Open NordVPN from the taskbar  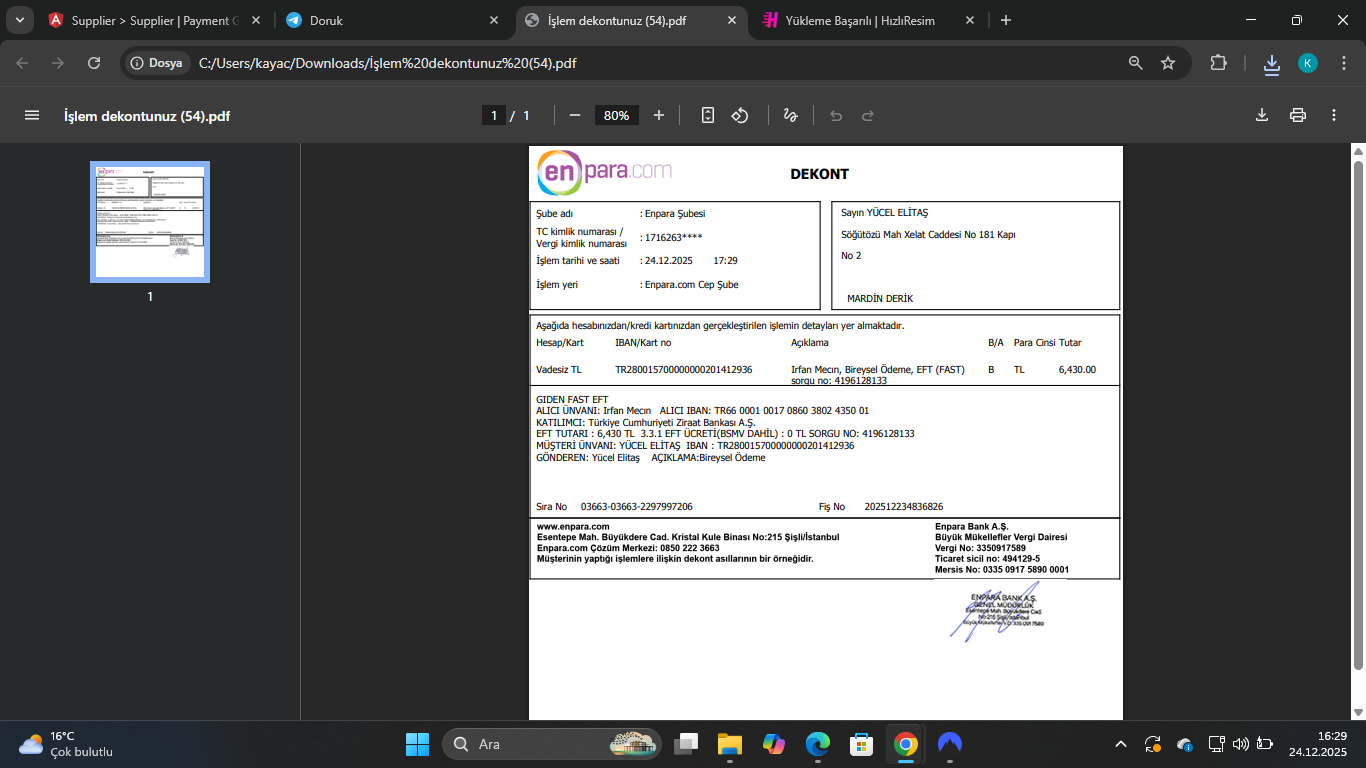click(x=950, y=744)
